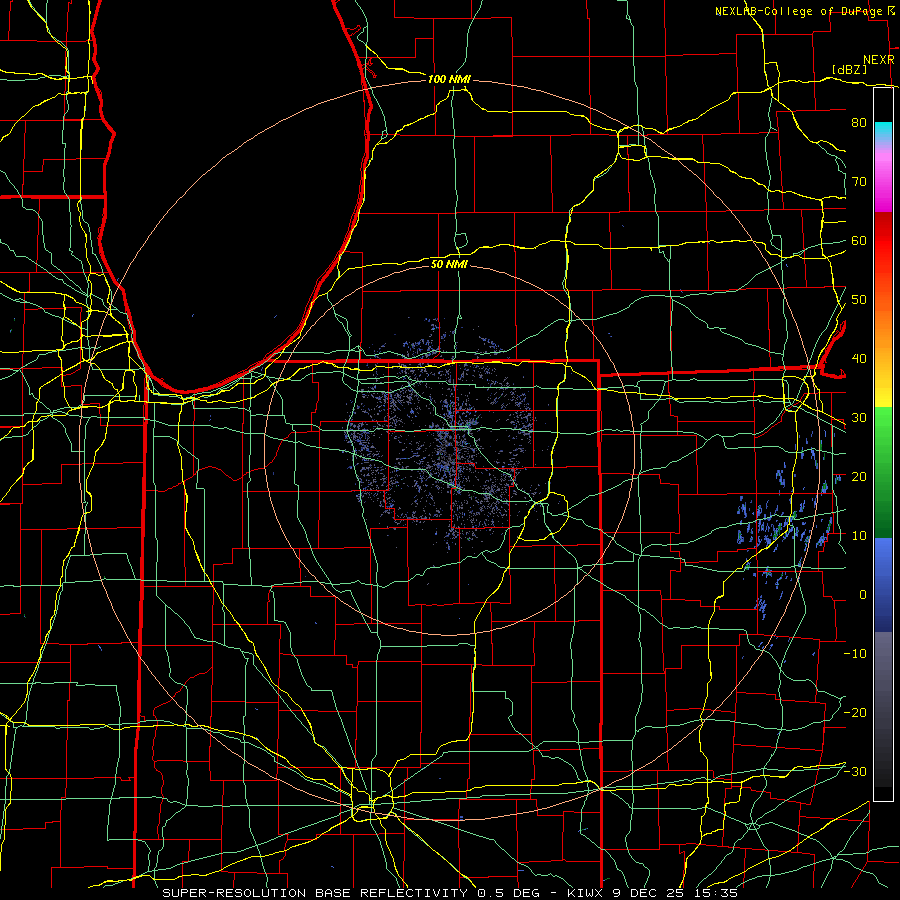The height and width of the screenshot is (900, 900).
Task: Click the 60 dBZ scale value
Action: [859, 240]
